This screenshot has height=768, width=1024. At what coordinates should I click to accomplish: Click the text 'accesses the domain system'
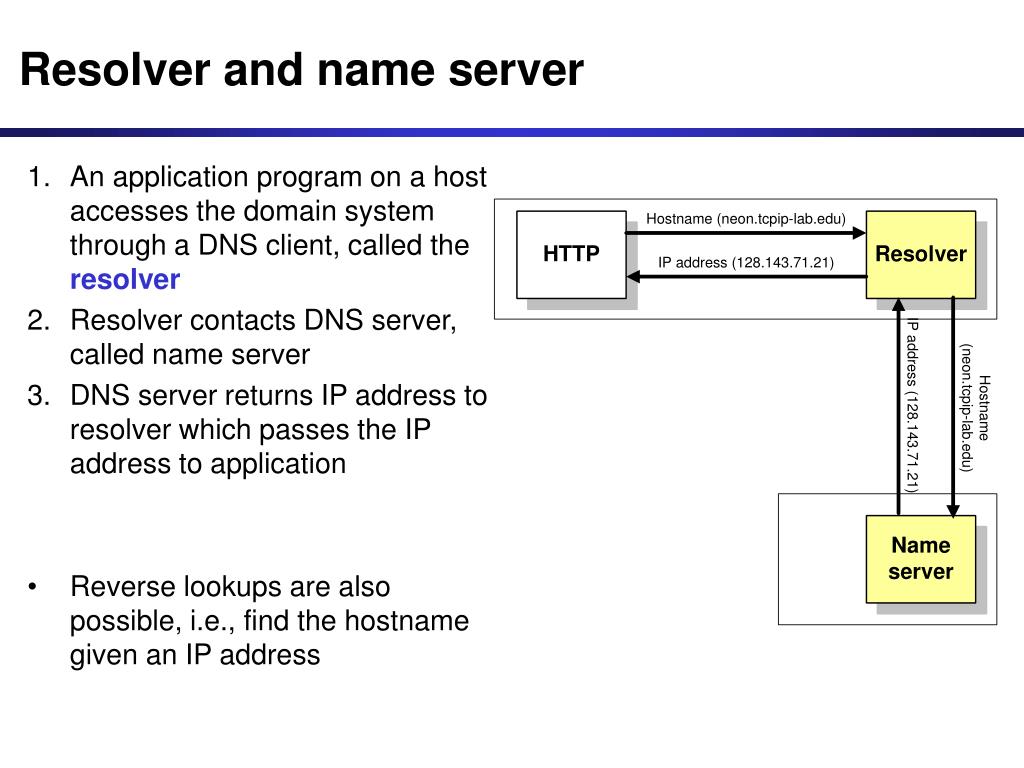point(252,212)
